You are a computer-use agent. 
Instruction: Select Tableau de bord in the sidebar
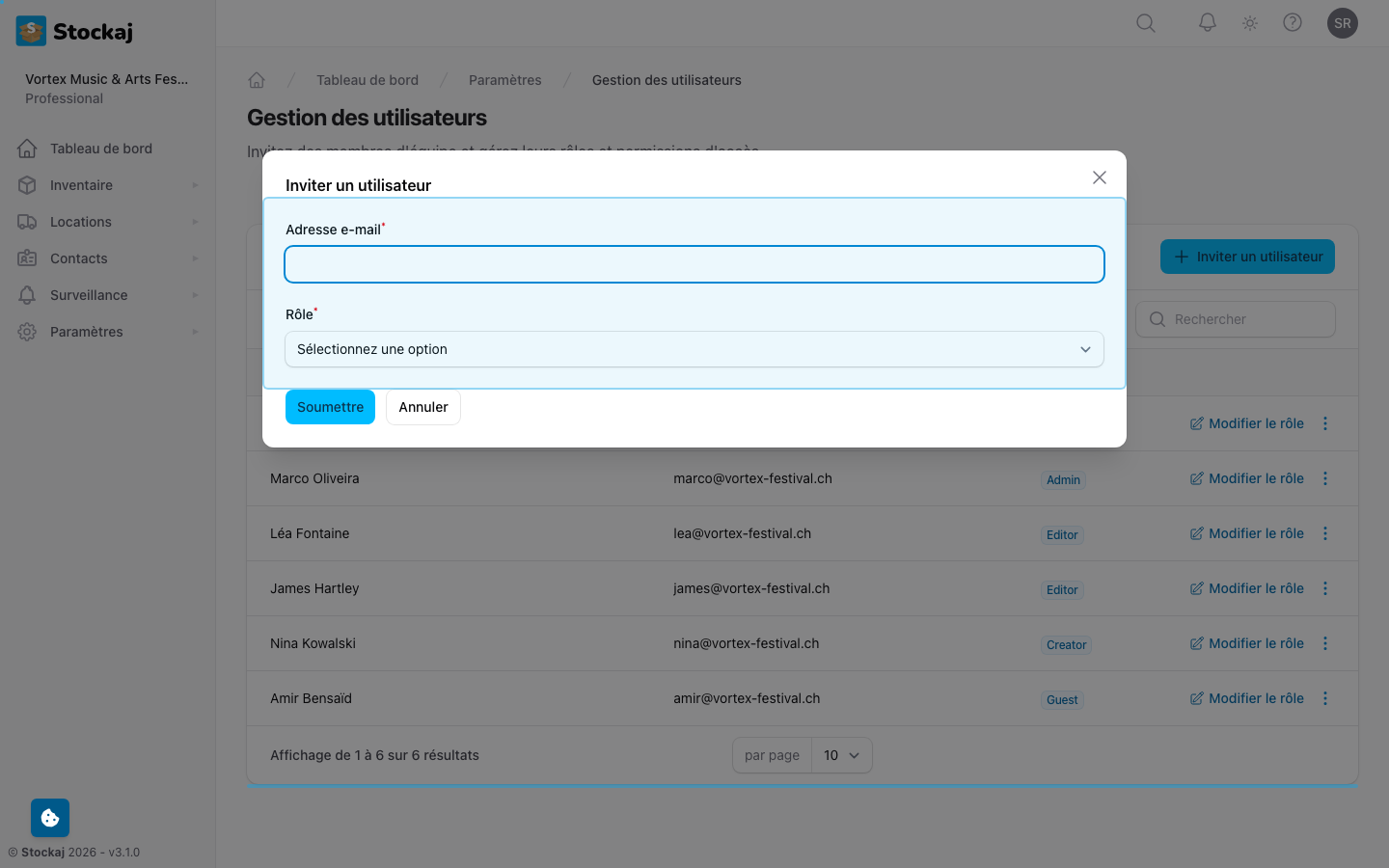point(100,148)
